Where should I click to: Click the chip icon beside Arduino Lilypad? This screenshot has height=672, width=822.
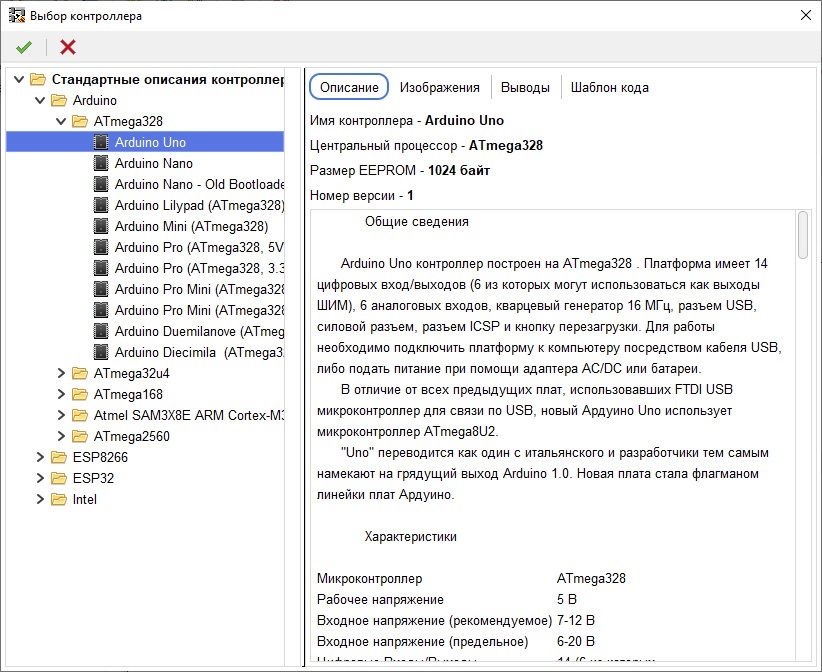click(101, 205)
